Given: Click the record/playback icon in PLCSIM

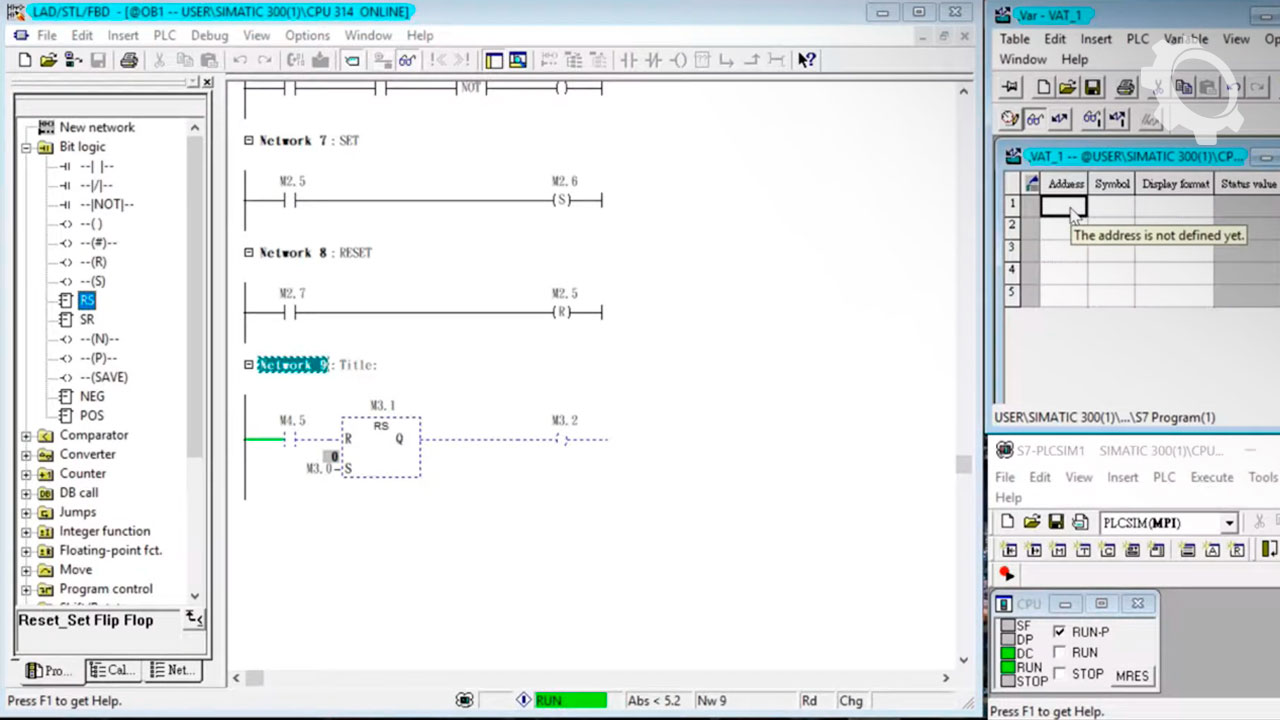Looking at the screenshot, I should coord(1007,574).
